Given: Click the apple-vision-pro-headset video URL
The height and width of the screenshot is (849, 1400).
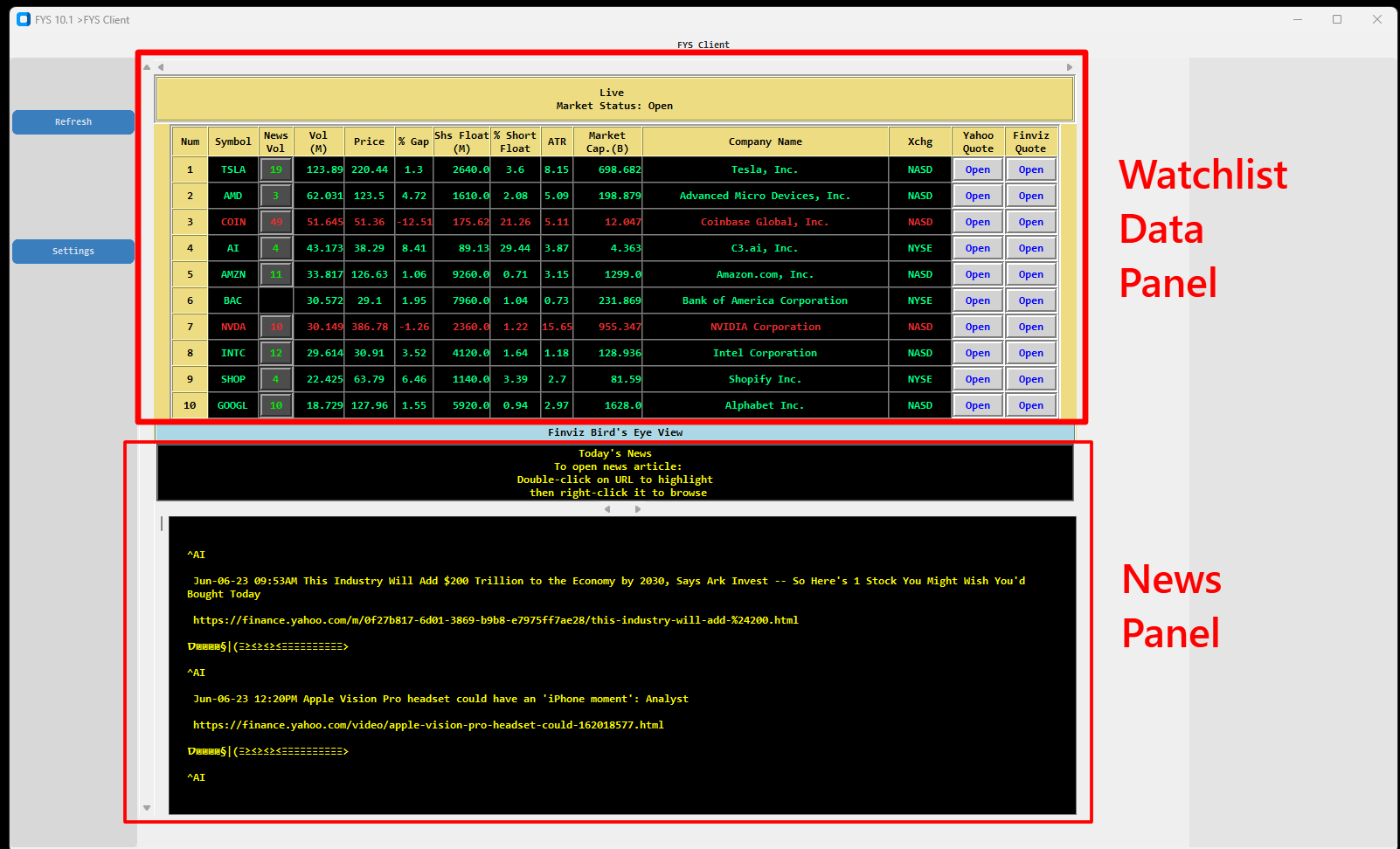Looking at the screenshot, I should [x=428, y=725].
